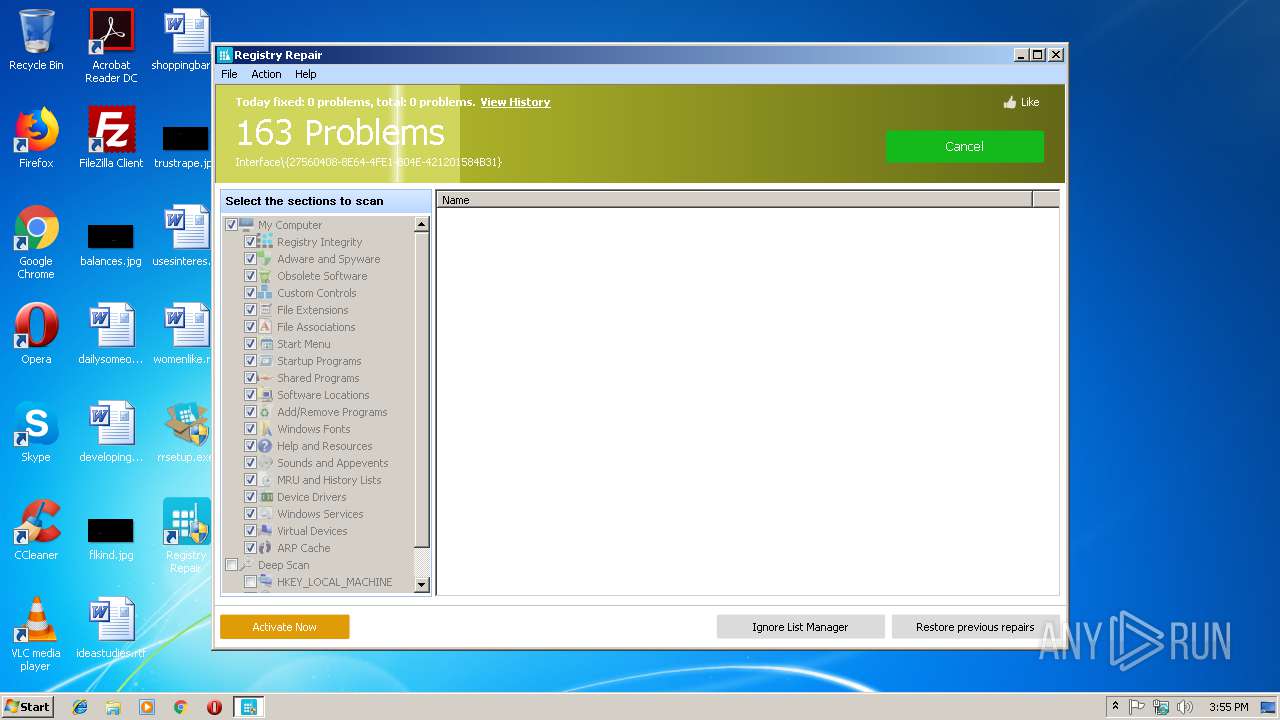Open the Action menu
This screenshot has width=1280, height=720.
(x=266, y=74)
